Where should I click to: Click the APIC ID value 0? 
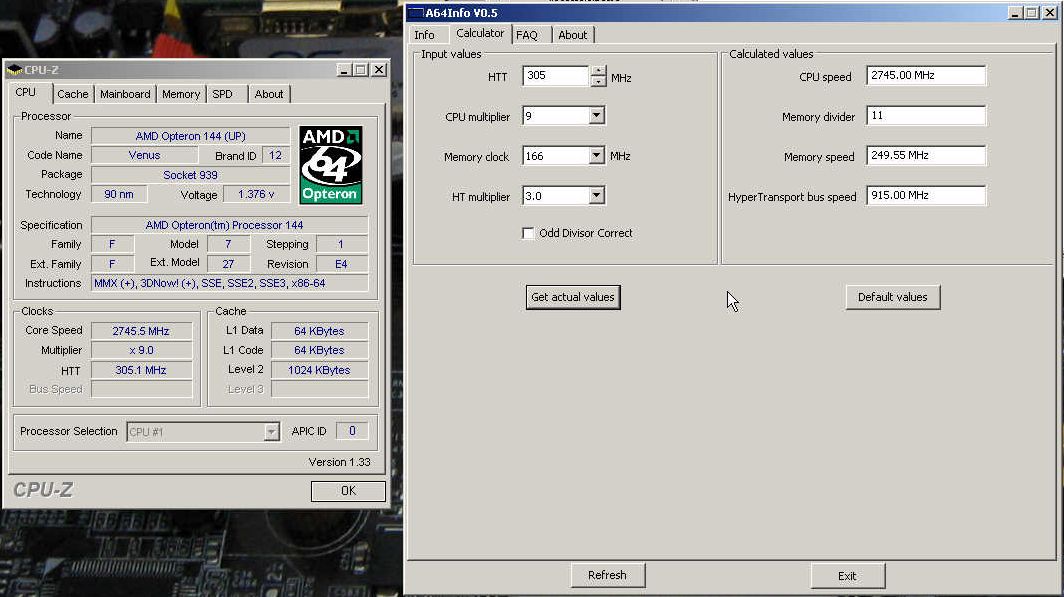tap(352, 431)
